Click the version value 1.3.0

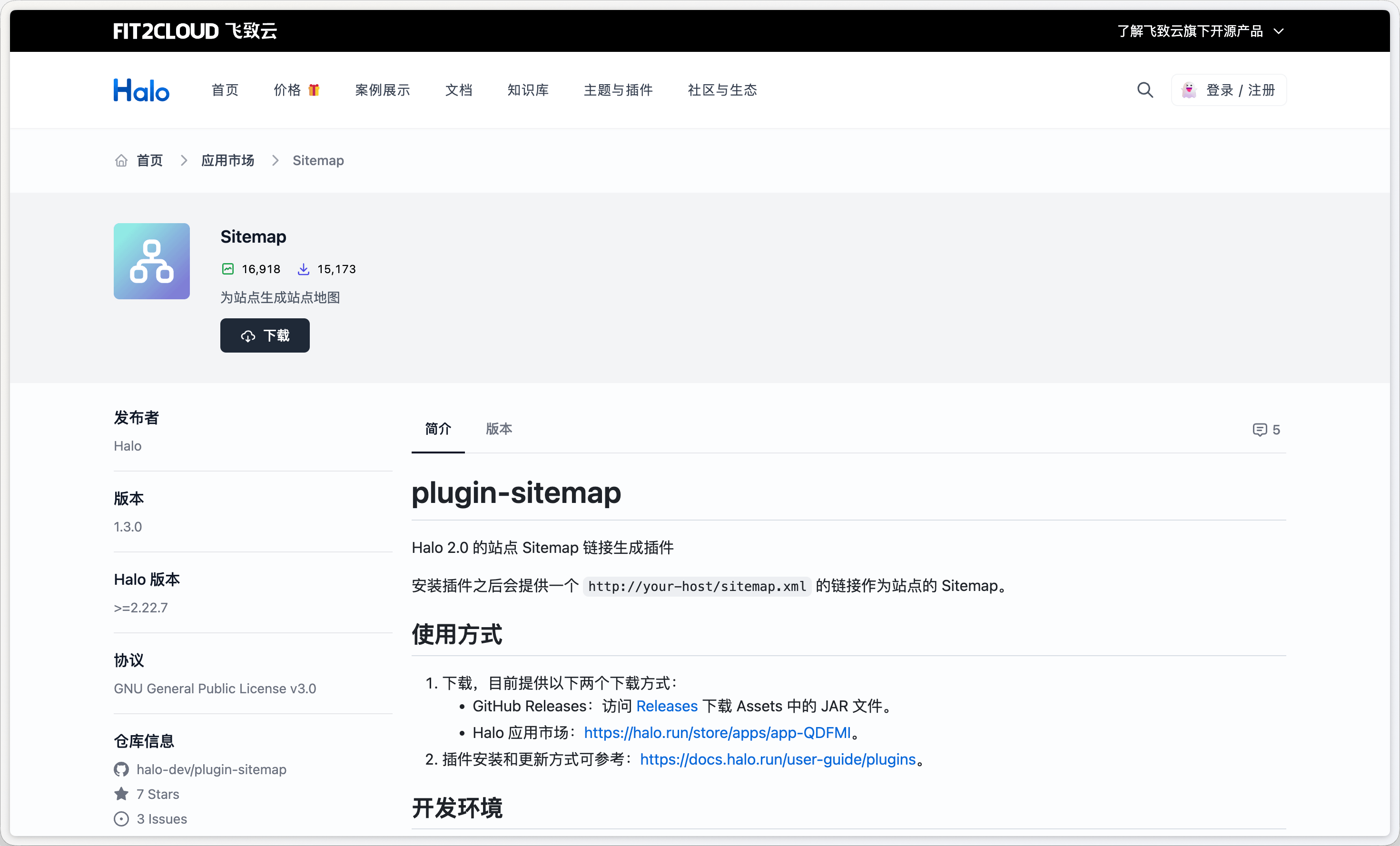[x=128, y=527]
